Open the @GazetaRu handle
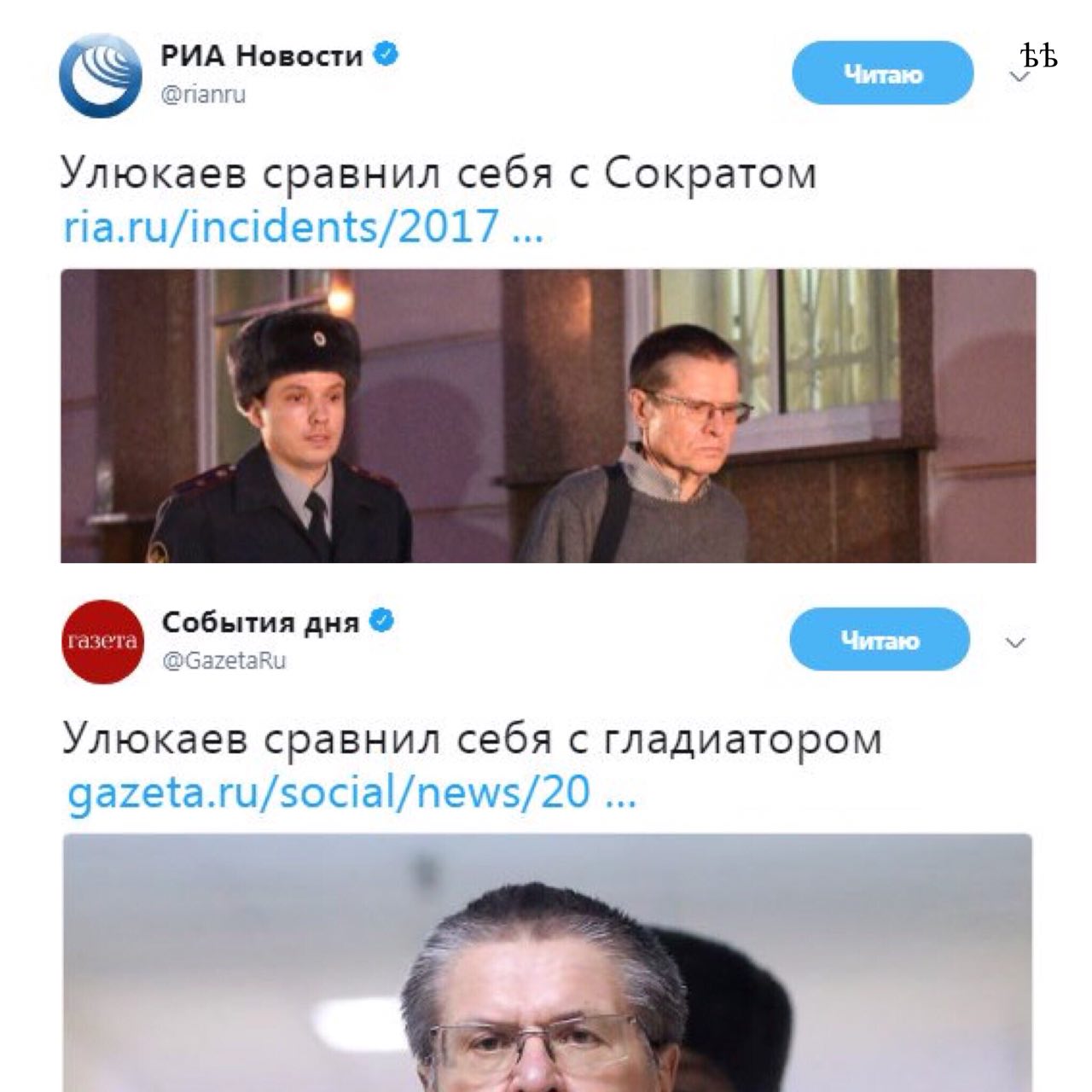 [224, 660]
